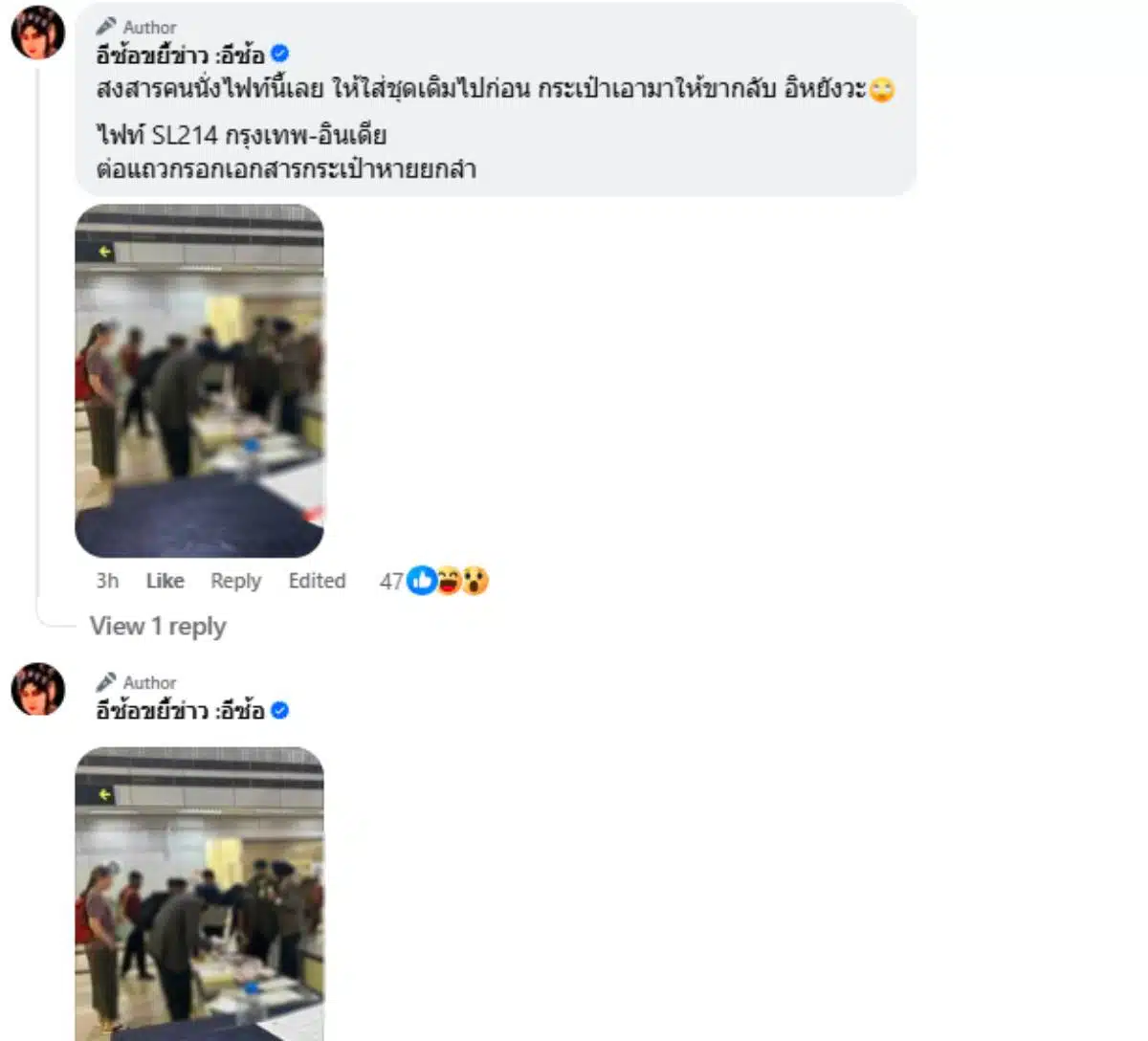Reply to the first comment
Viewport: 1148px width, 1041px height.
pos(235,581)
